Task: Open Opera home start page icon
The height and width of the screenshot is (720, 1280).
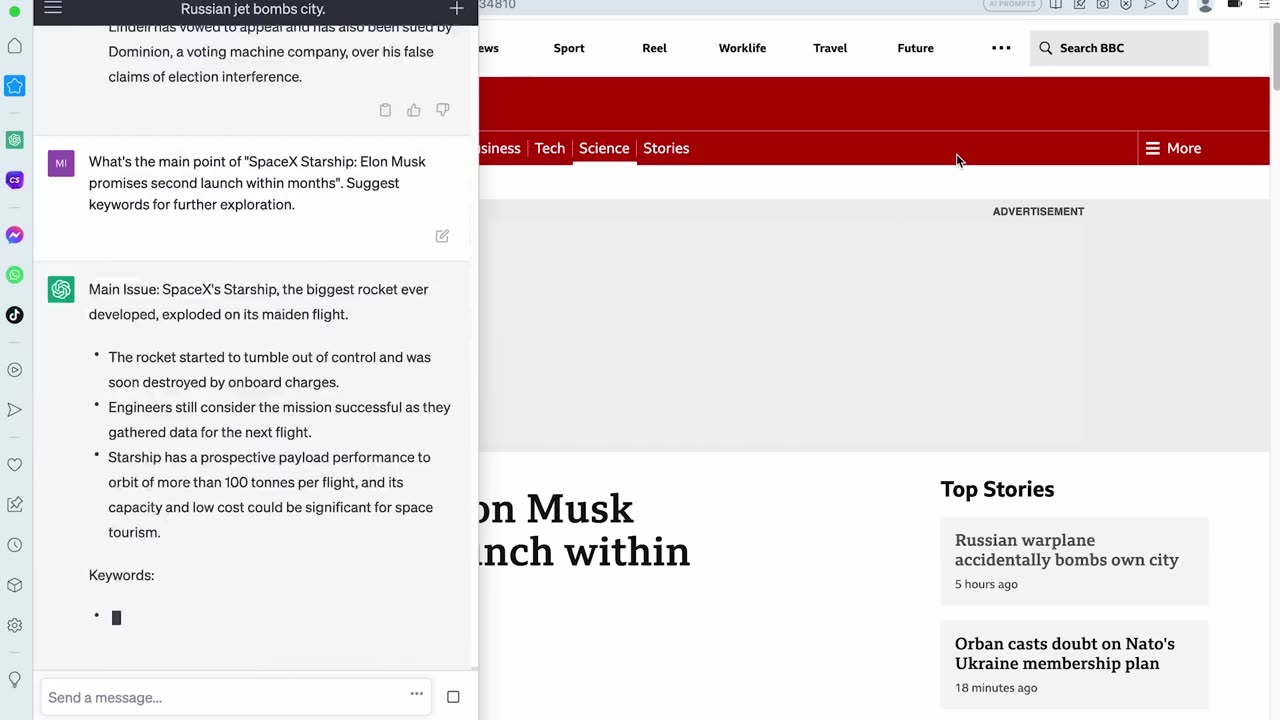Action: [15, 46]
